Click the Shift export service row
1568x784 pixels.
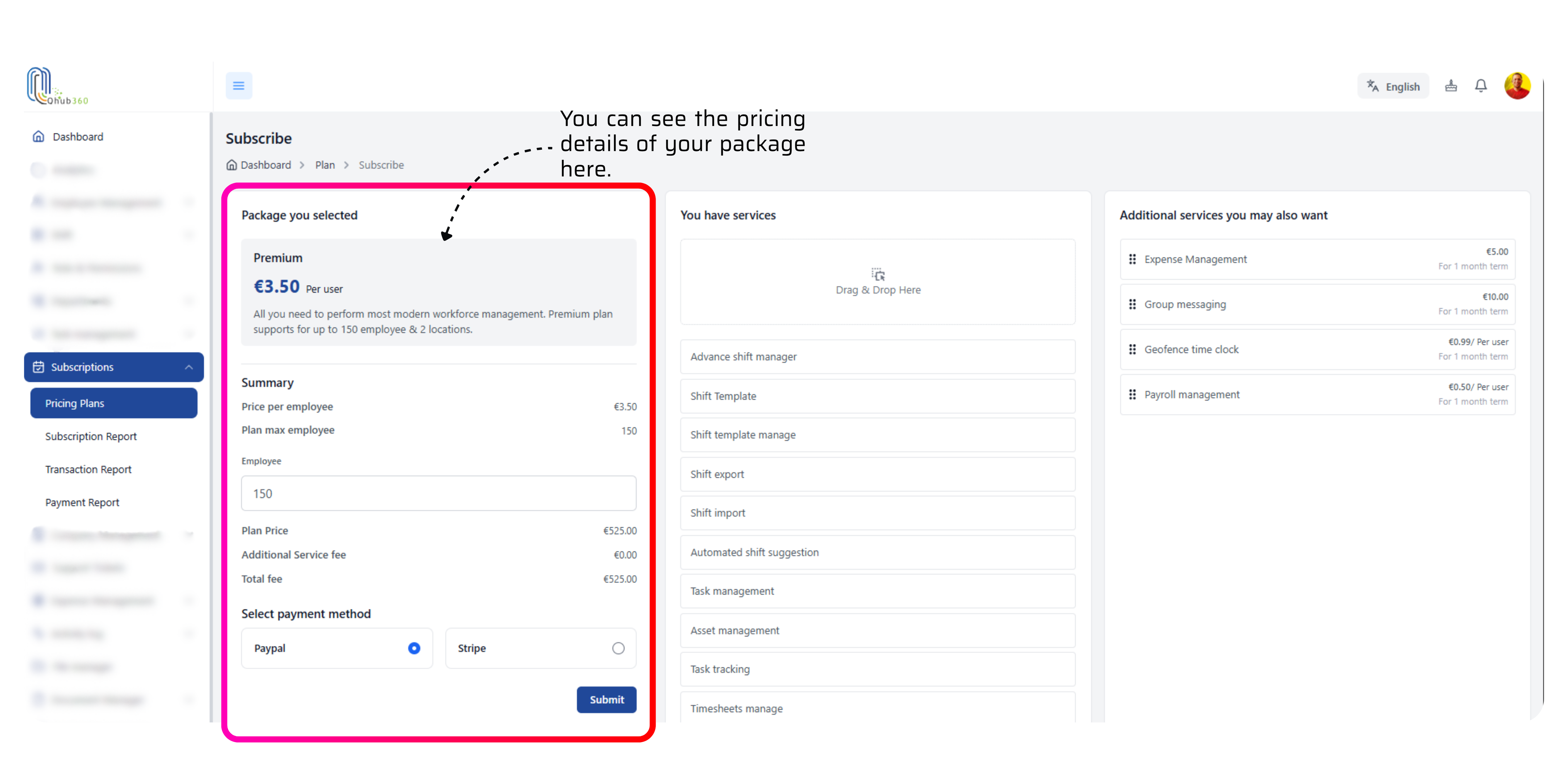click(878, 474)
